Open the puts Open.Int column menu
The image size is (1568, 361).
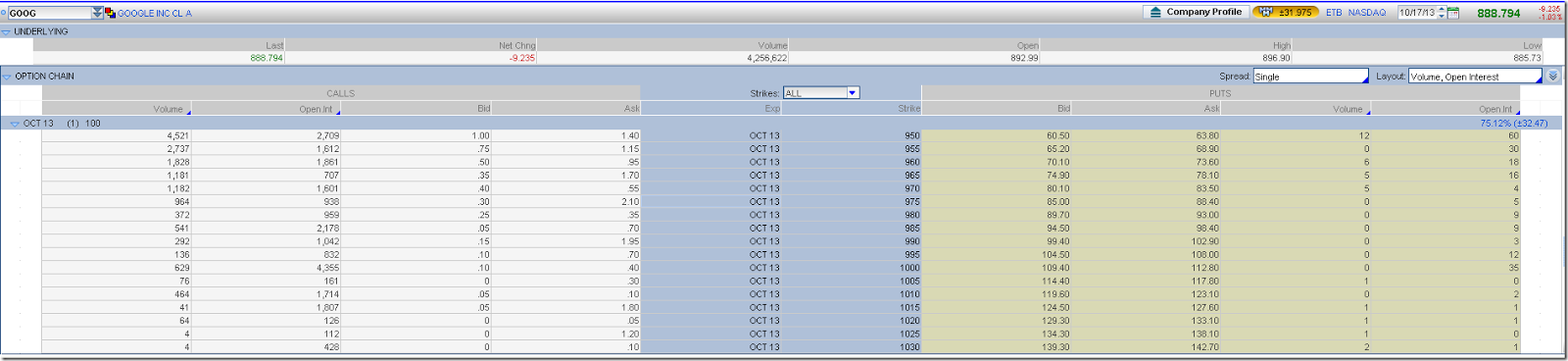point(1518,112)
